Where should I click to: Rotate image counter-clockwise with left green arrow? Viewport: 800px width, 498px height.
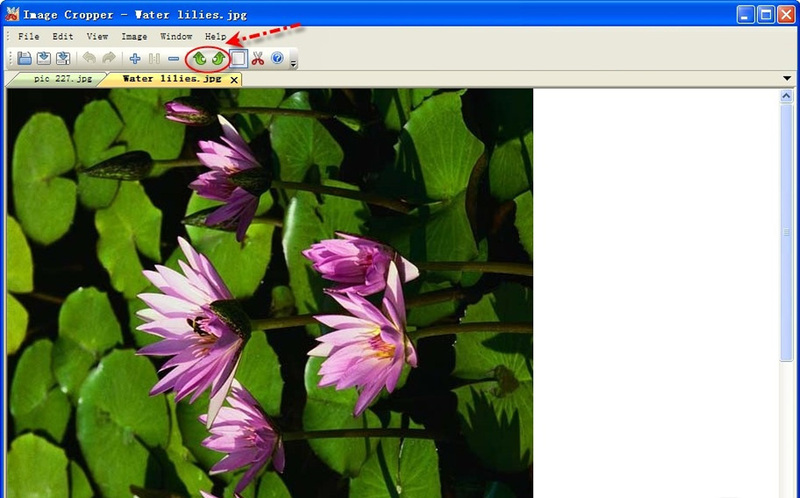[199, 59]
